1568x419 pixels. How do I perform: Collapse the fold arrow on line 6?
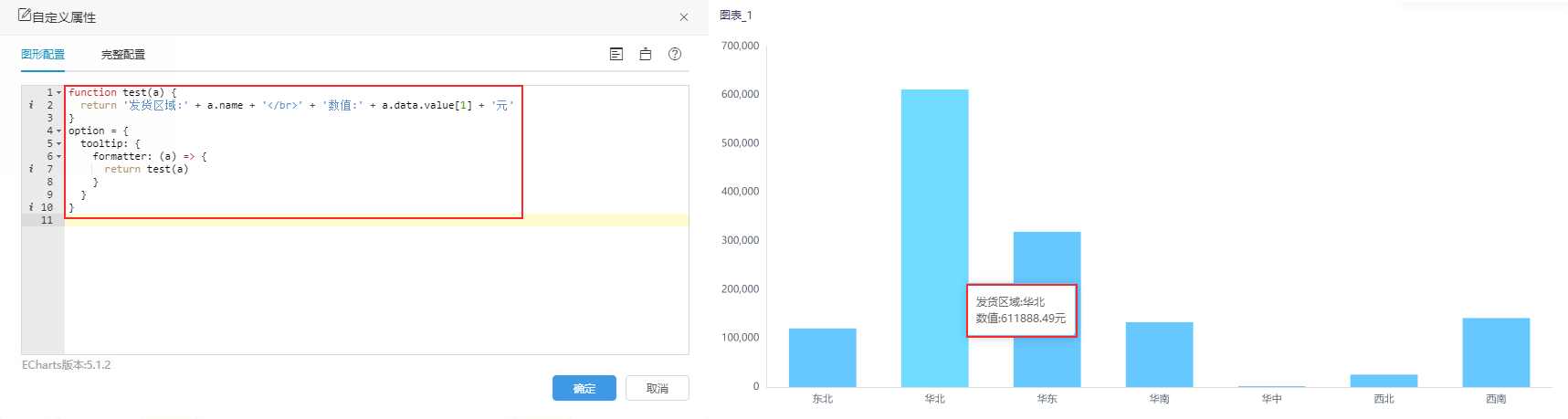tap(59, 156)
